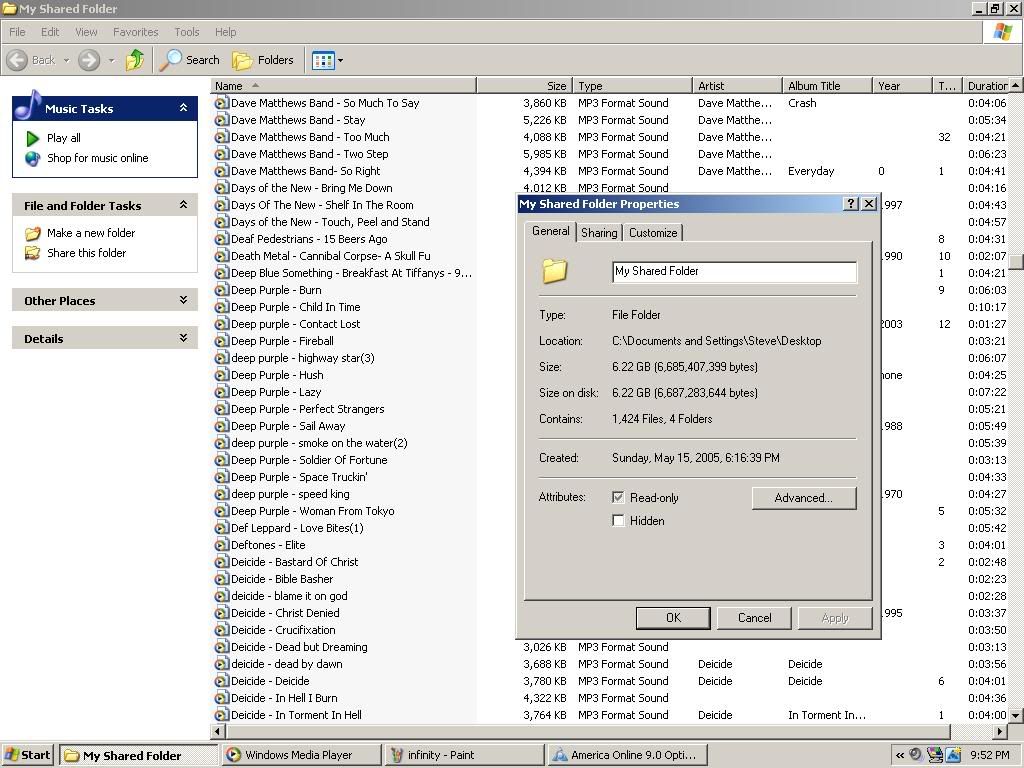This screenshot has height=768, width=1024.
Task: Expand the Details panel
Action: click(183, 338)
